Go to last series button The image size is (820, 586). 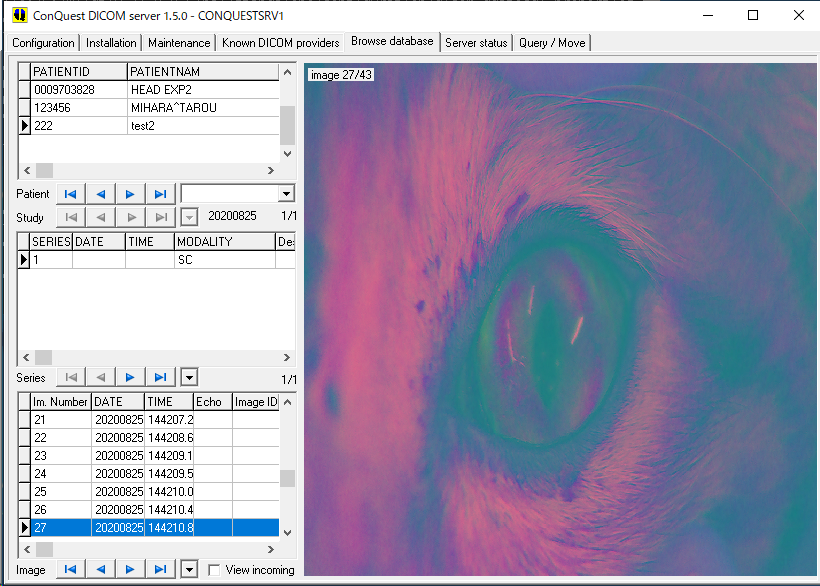161,377
